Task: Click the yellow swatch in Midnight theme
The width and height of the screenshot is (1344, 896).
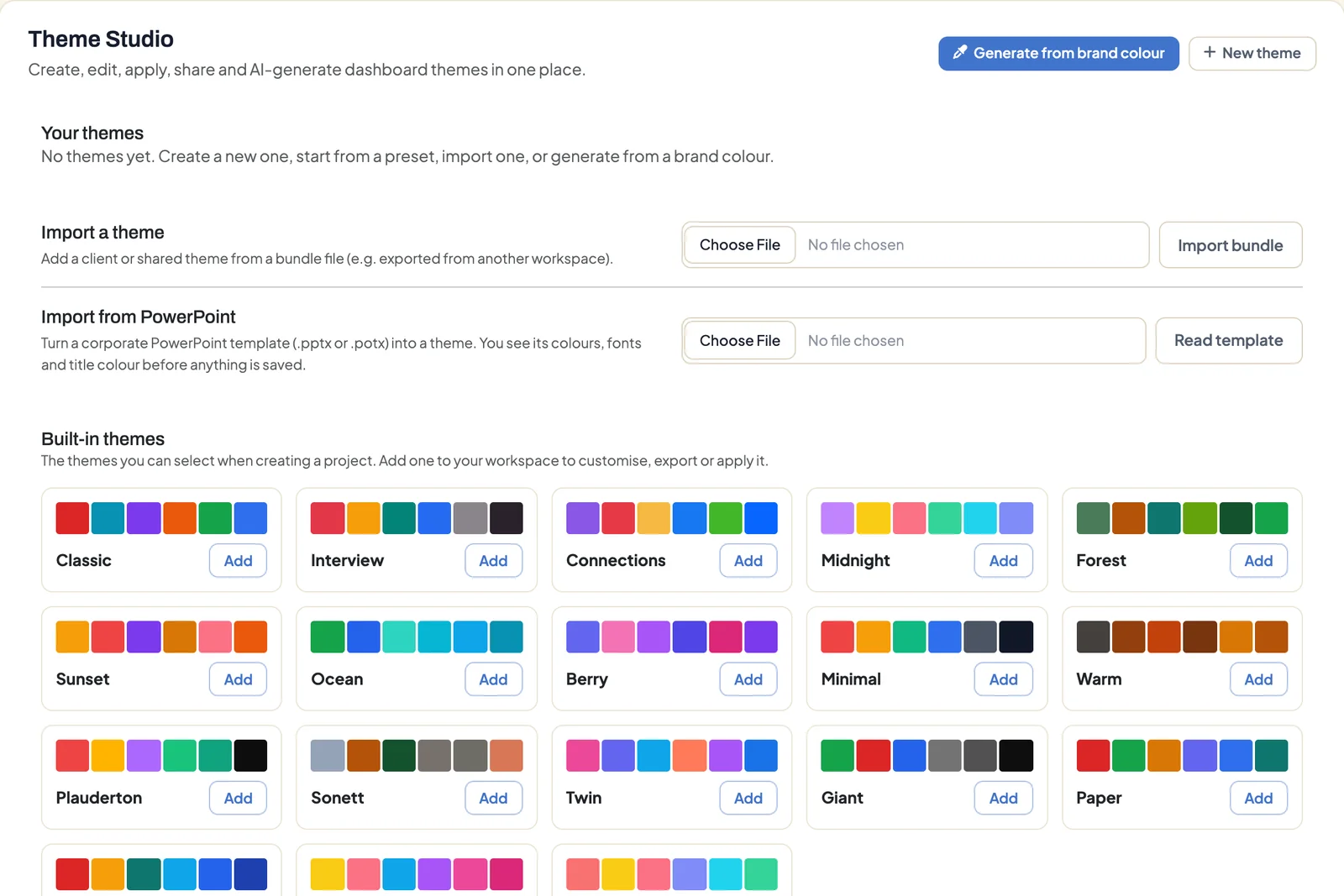Action: click(873, 518)
